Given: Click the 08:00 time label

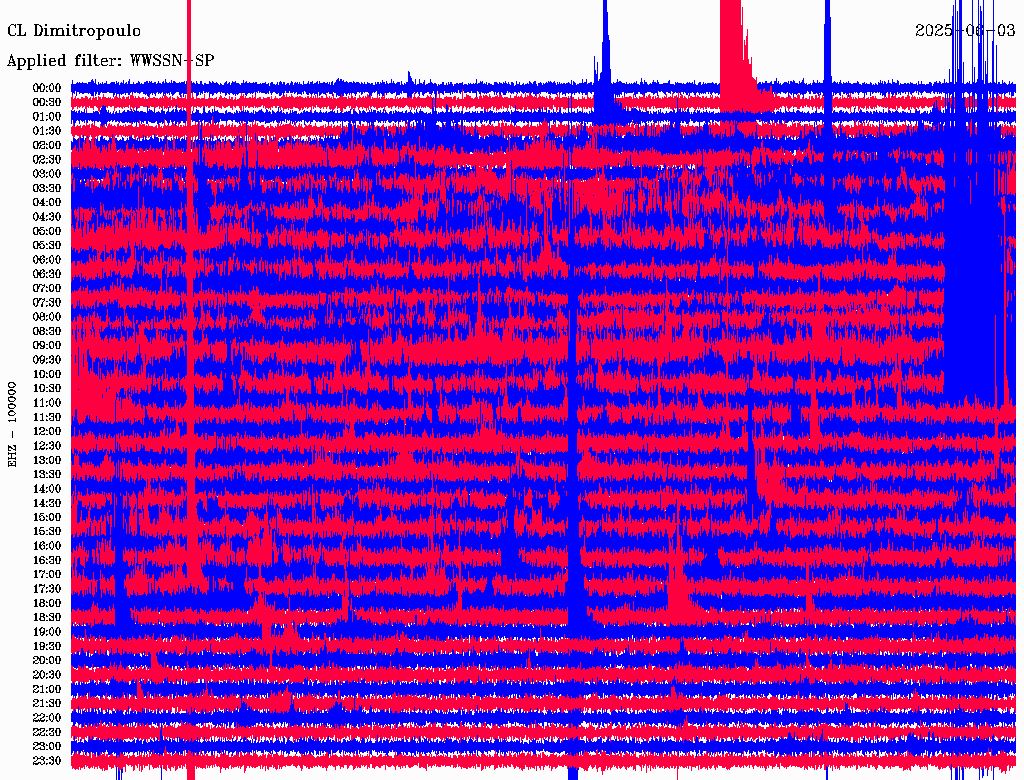Looking at the screenshot, I should coord(47,317).
